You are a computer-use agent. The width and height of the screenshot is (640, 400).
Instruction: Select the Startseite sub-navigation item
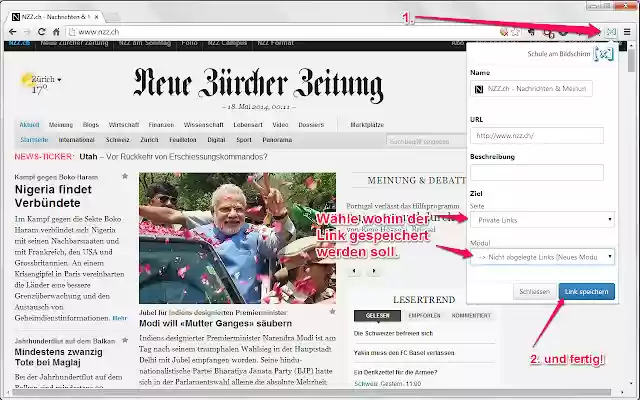click(x=34, y=140)
